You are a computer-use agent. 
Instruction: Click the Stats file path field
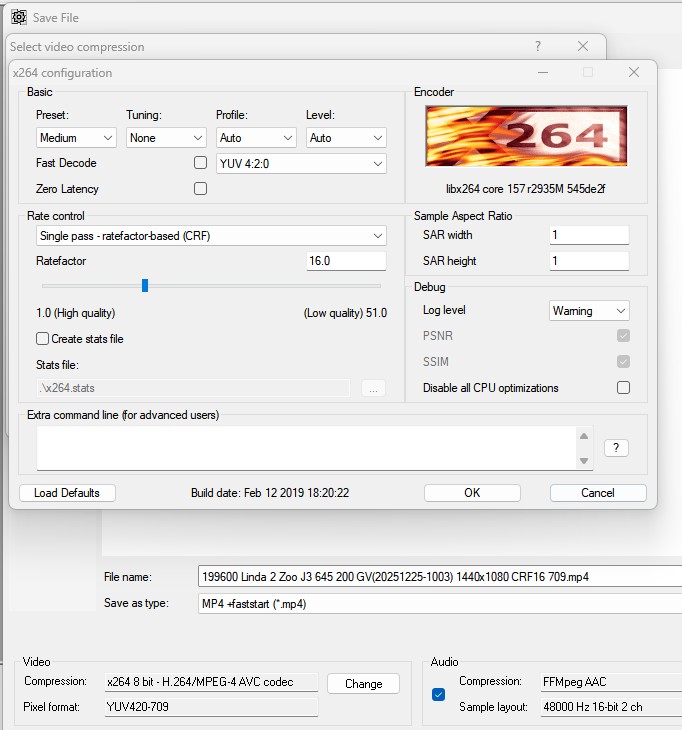[193, 388]
